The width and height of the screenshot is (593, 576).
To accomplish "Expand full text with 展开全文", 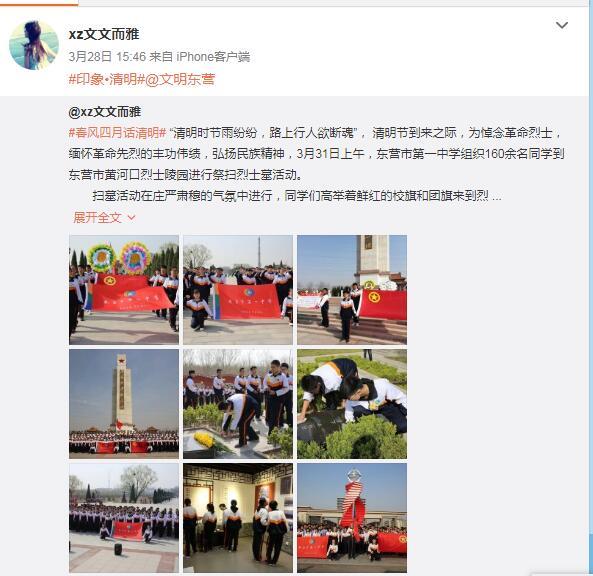I will point(97,217).
